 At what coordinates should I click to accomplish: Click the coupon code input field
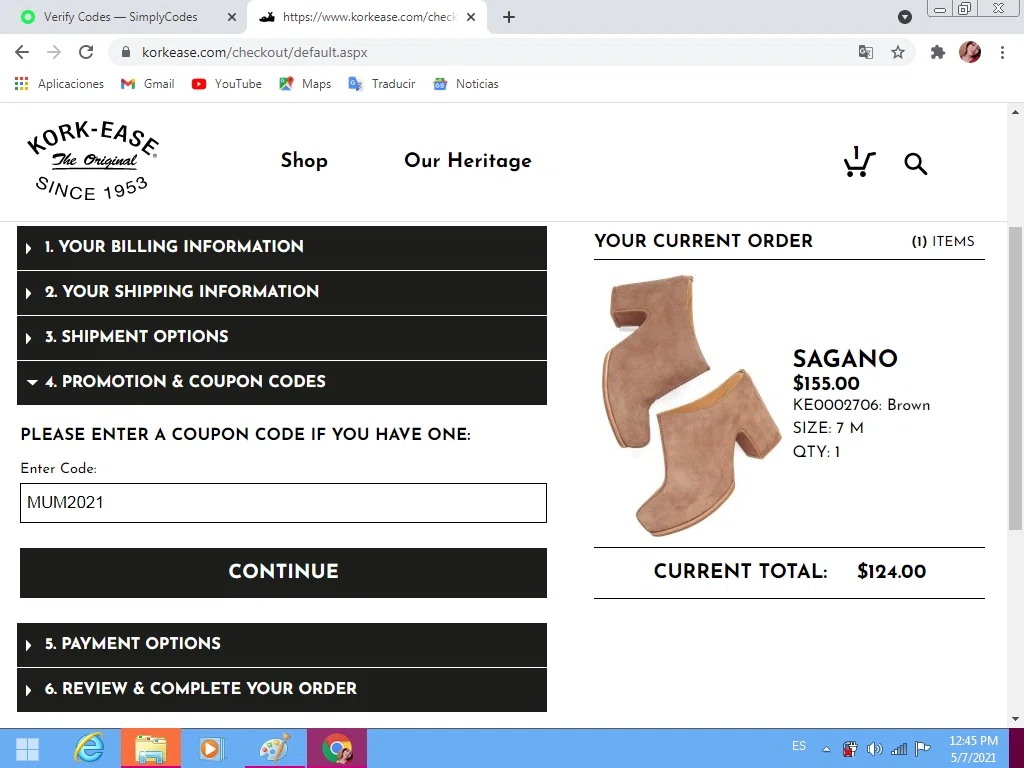point(283,503)
